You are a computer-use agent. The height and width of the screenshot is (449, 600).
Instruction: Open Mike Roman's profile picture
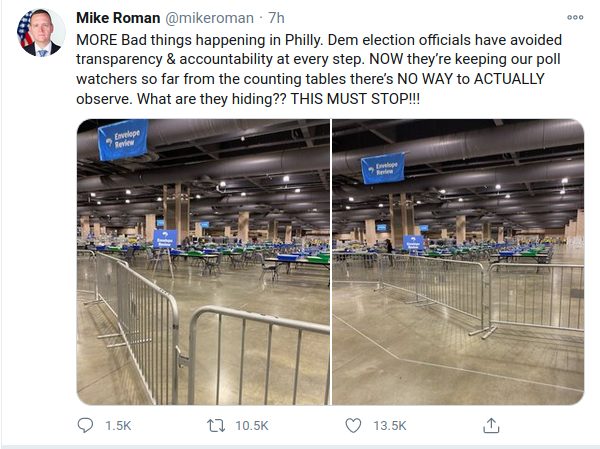pyautogui.click(x=40, y=33)
